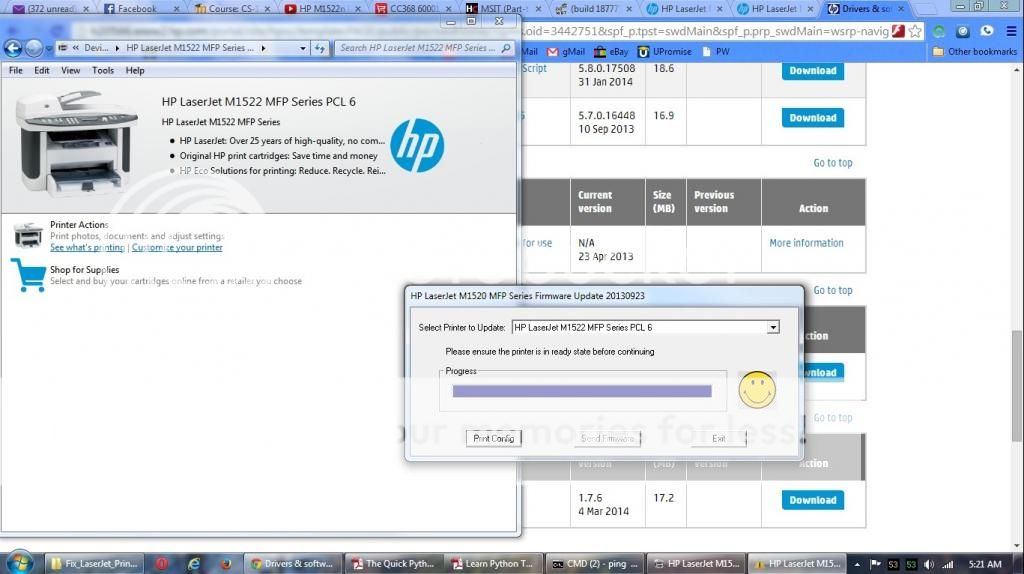Open CMD (2) - ping from taskbar
1024x574 pixels.
pyautogui.click(x=596, y=564)
